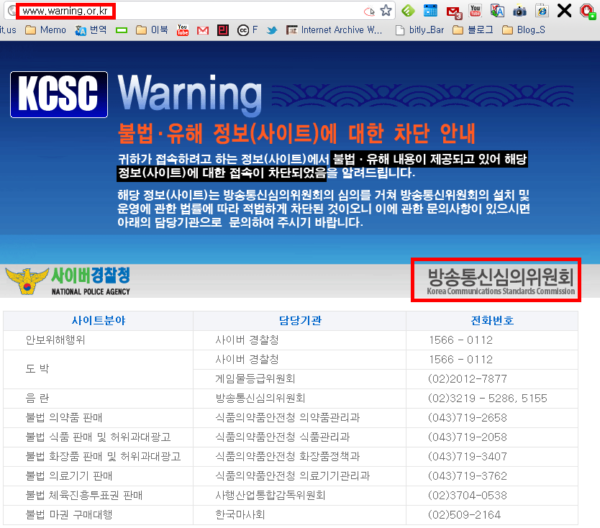Click the 불법 의약품 판매 row label
This screenshot has height=528, width=600.
(64, 417)
